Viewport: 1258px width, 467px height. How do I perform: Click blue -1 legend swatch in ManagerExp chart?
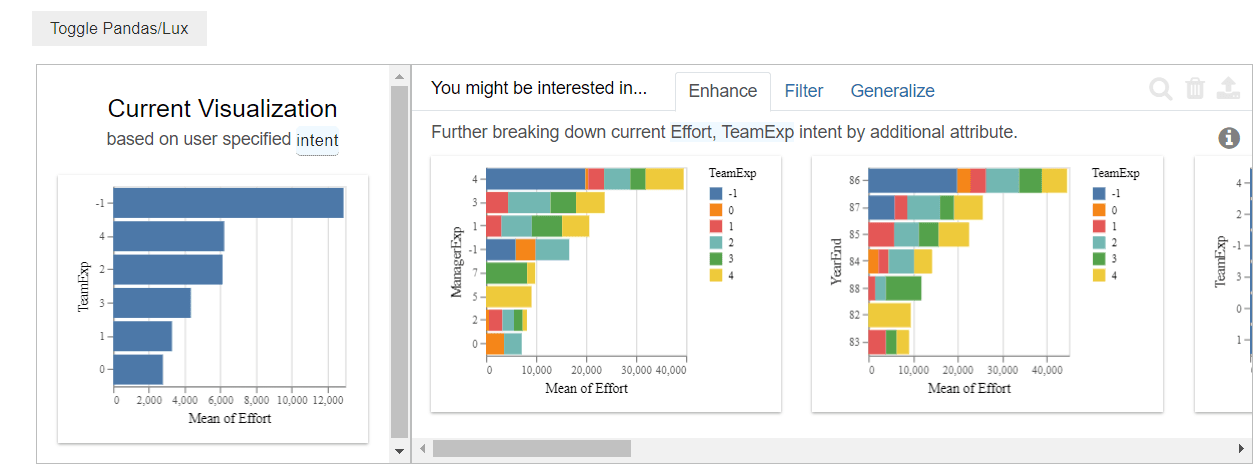717,193
